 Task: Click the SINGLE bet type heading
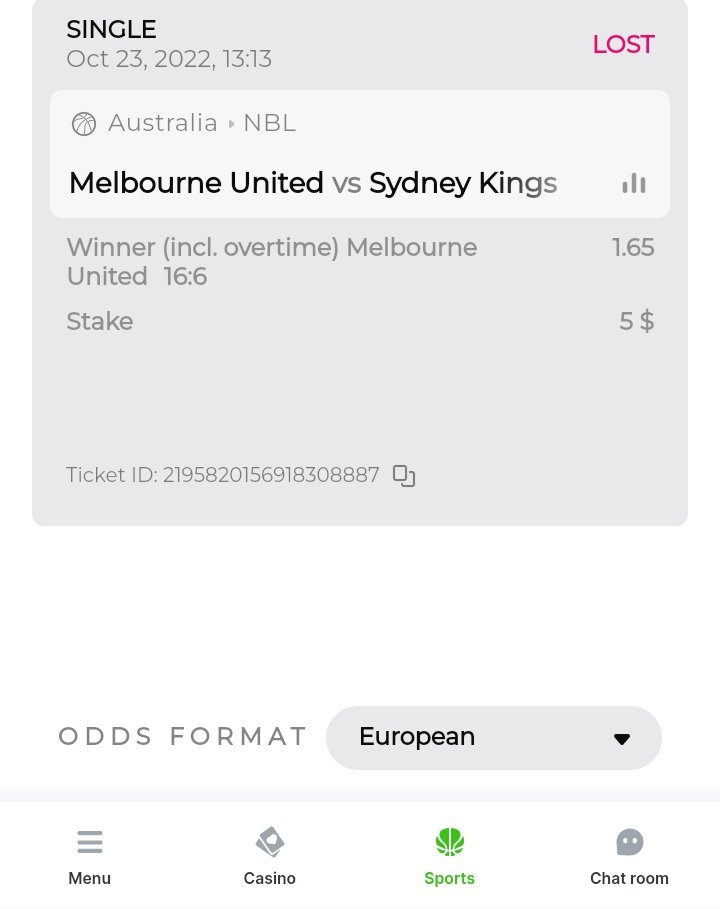tap(111, 30)
